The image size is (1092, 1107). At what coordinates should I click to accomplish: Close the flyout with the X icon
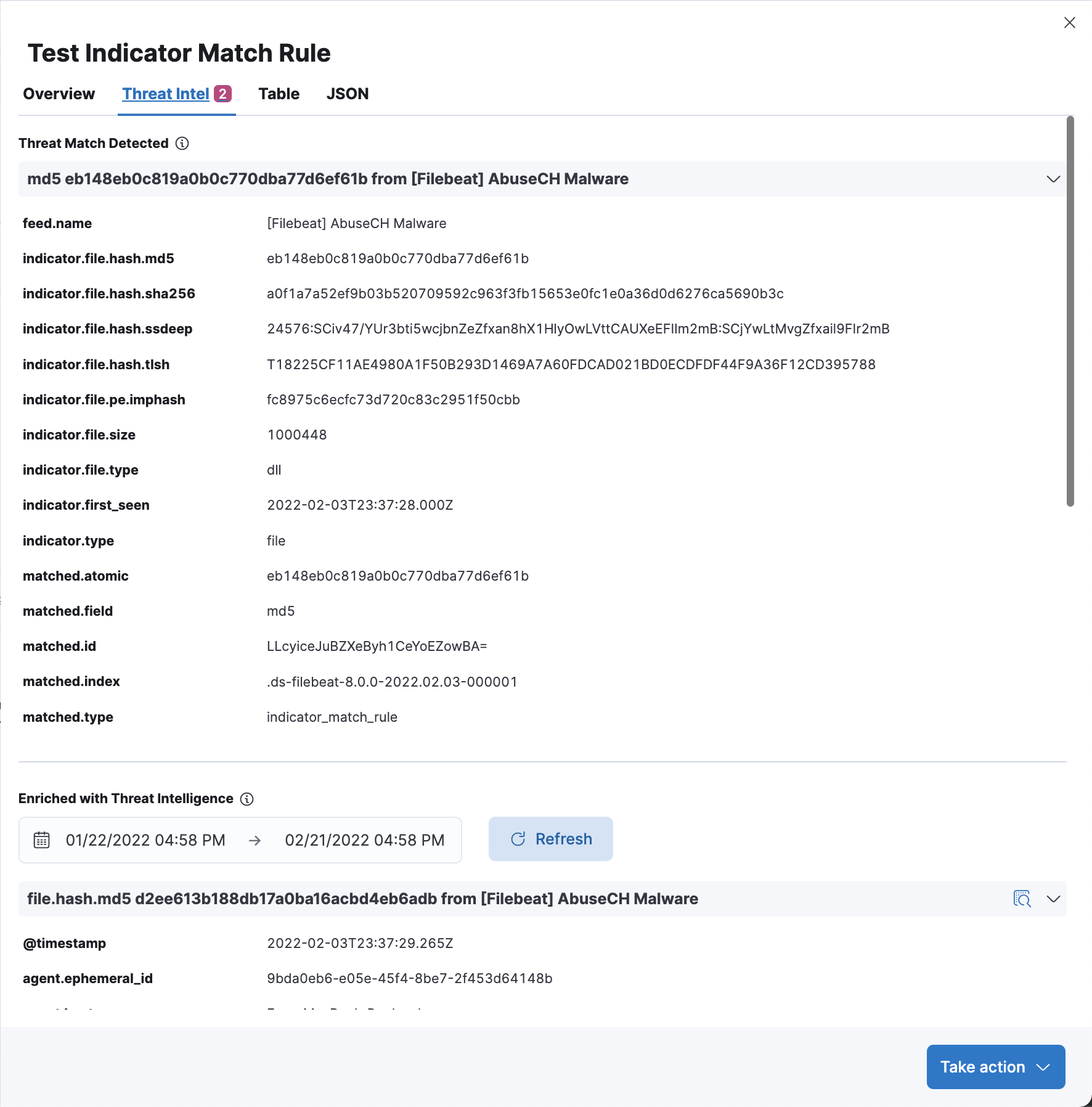click(1069, 23)
